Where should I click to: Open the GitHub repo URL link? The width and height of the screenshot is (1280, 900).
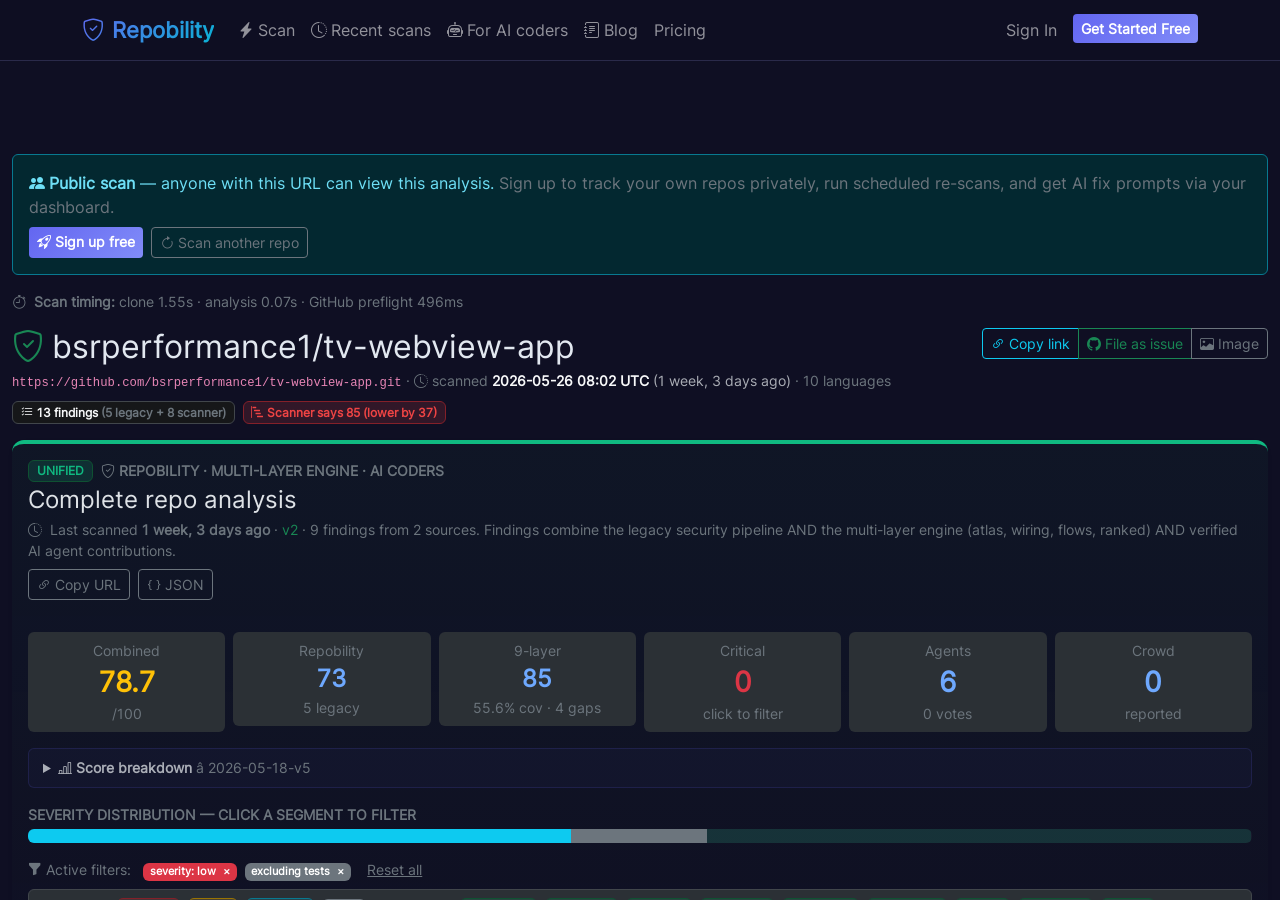pos(207,382)
